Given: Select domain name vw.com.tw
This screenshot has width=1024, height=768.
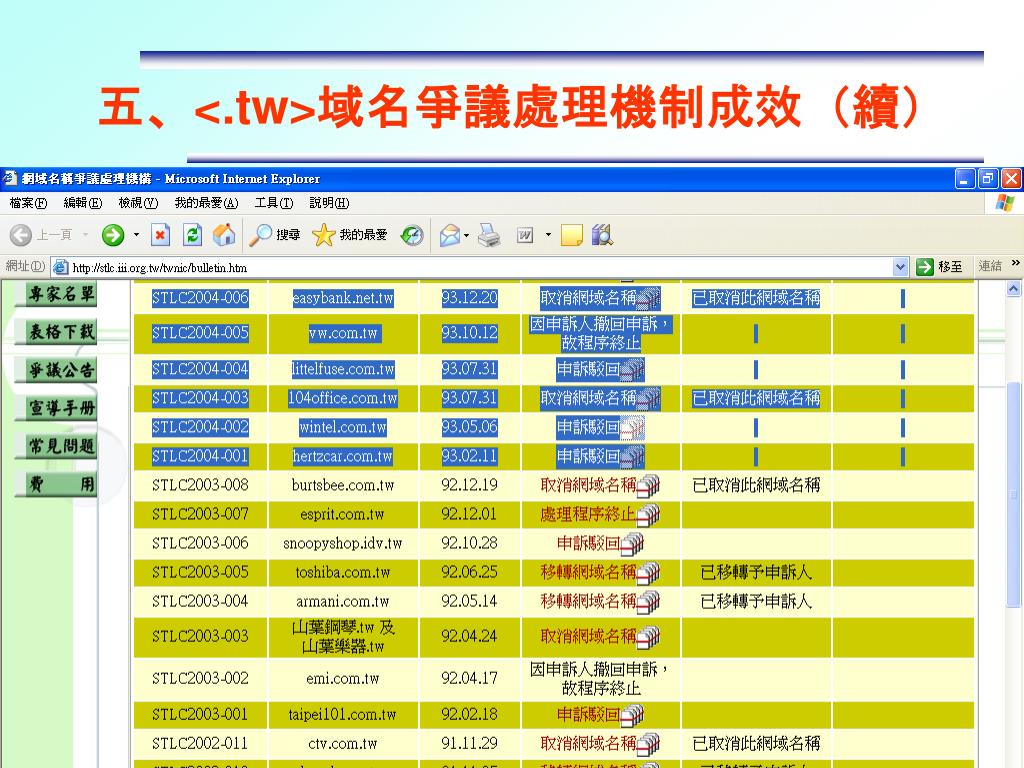Looking at the screenshot, I should [x=344, y=333].
